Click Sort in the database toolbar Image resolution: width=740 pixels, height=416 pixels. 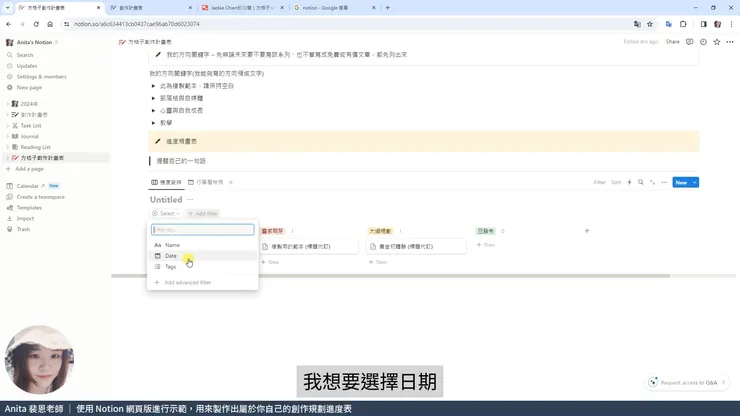pos(616,182)
